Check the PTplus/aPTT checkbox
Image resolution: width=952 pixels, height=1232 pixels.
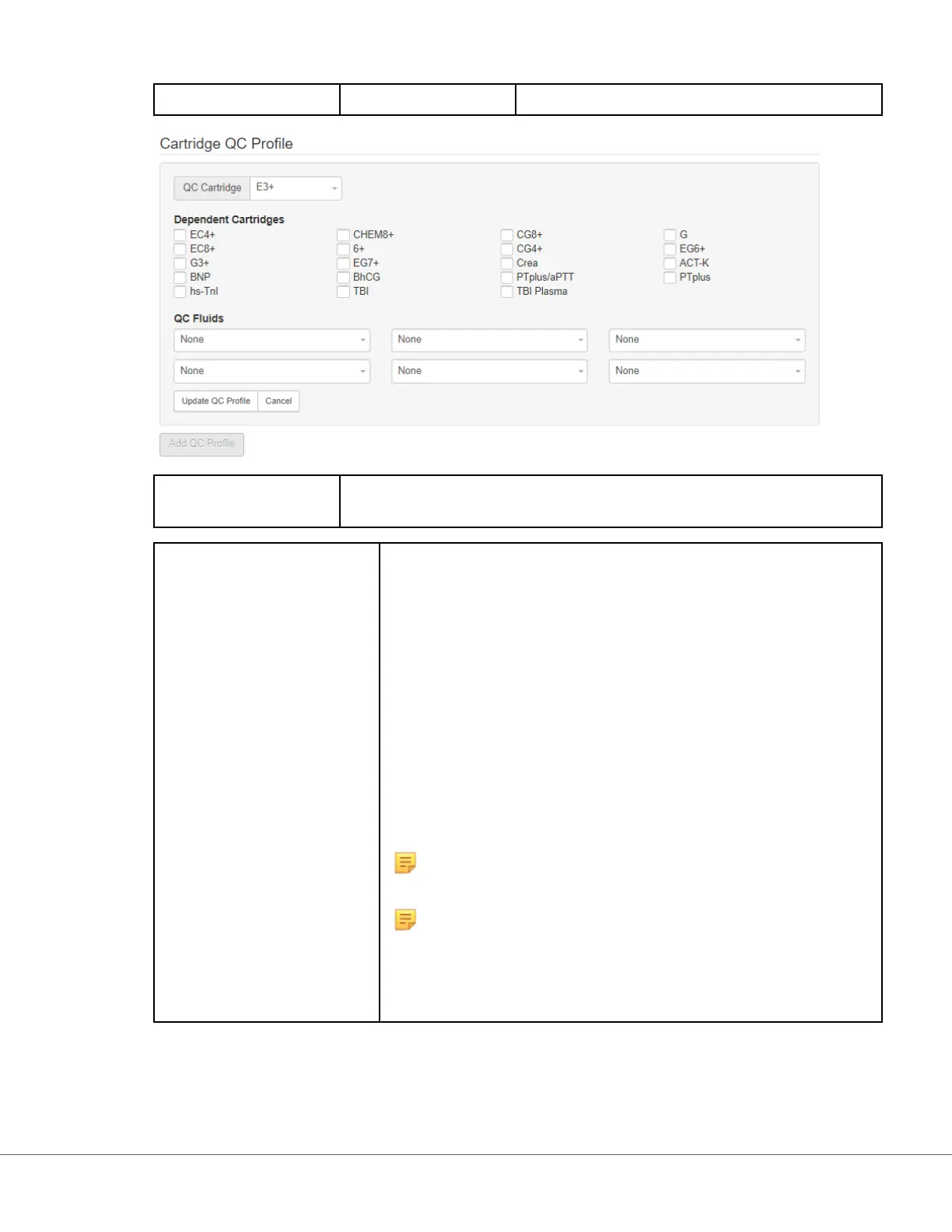point(506,277)
